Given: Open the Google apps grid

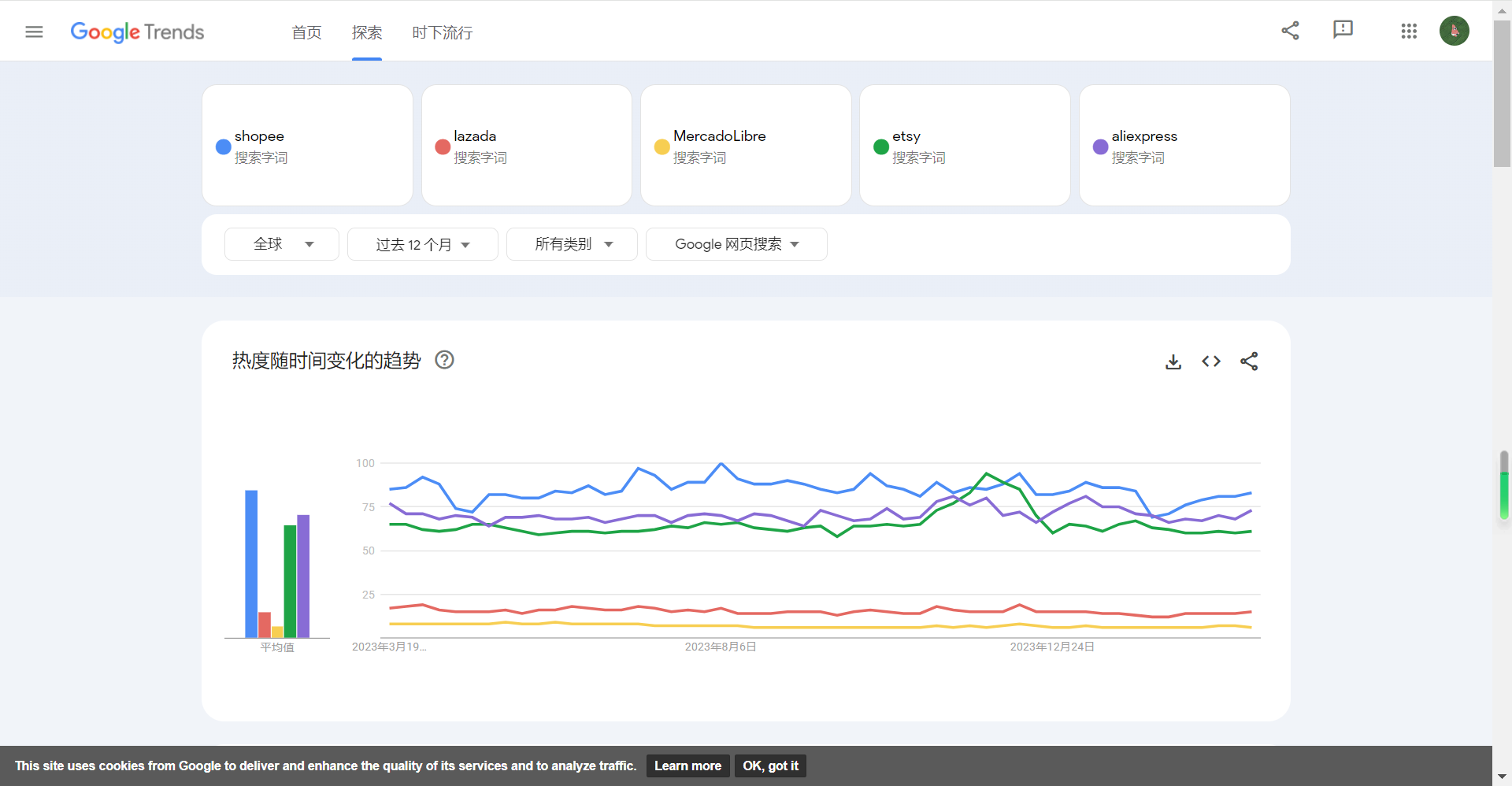Looking at the screenshot, I should [x=1409, y=31].
